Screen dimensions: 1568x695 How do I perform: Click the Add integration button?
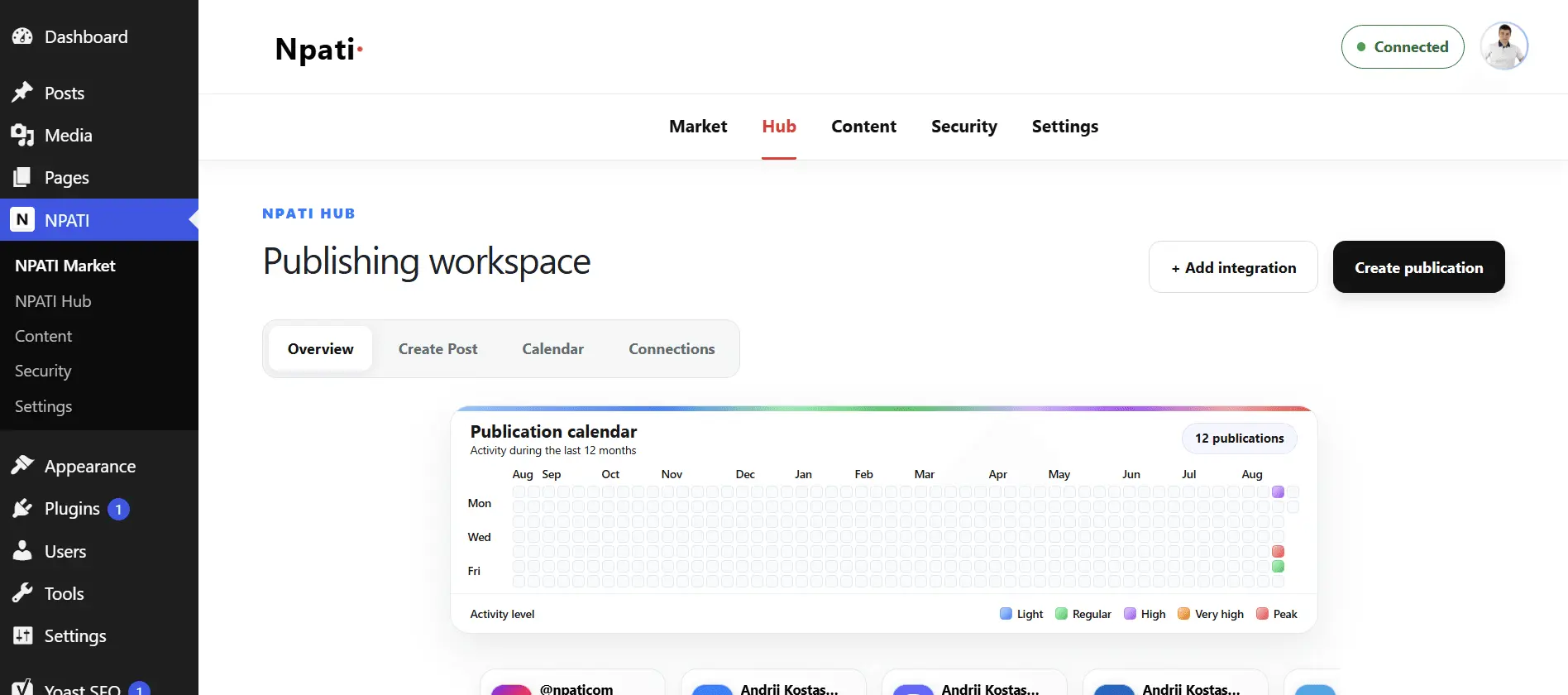click(x=1233, y=267)
